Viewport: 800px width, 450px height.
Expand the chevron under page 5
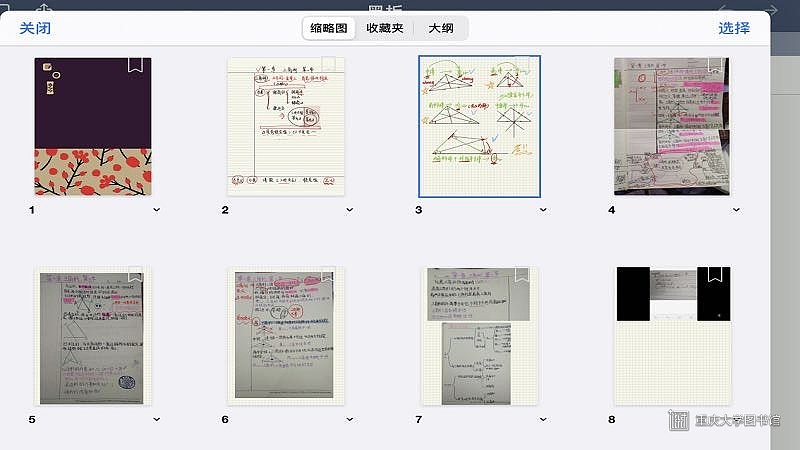tap(156, 420)
